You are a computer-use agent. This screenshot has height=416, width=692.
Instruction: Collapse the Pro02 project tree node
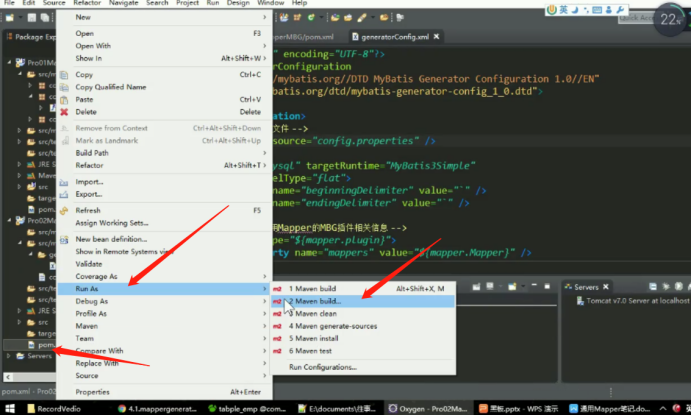tap(9, 220)
